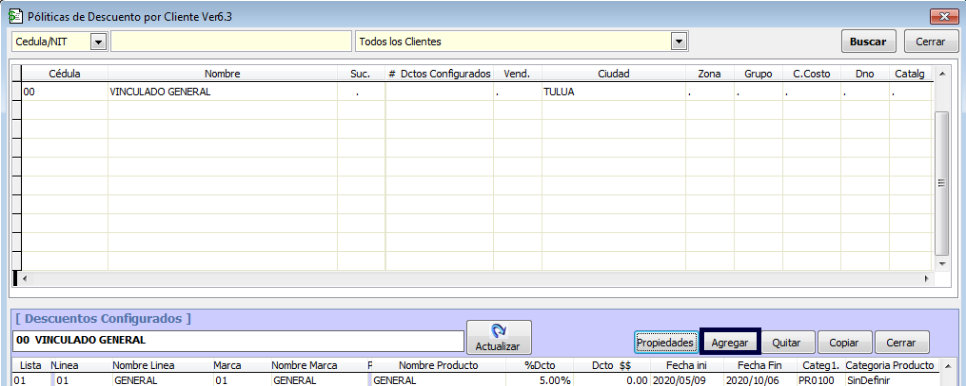Viewport: 966px width, 386px height.
Task: Click the horizontal scroll right arrow
Action: coord(927,278)
